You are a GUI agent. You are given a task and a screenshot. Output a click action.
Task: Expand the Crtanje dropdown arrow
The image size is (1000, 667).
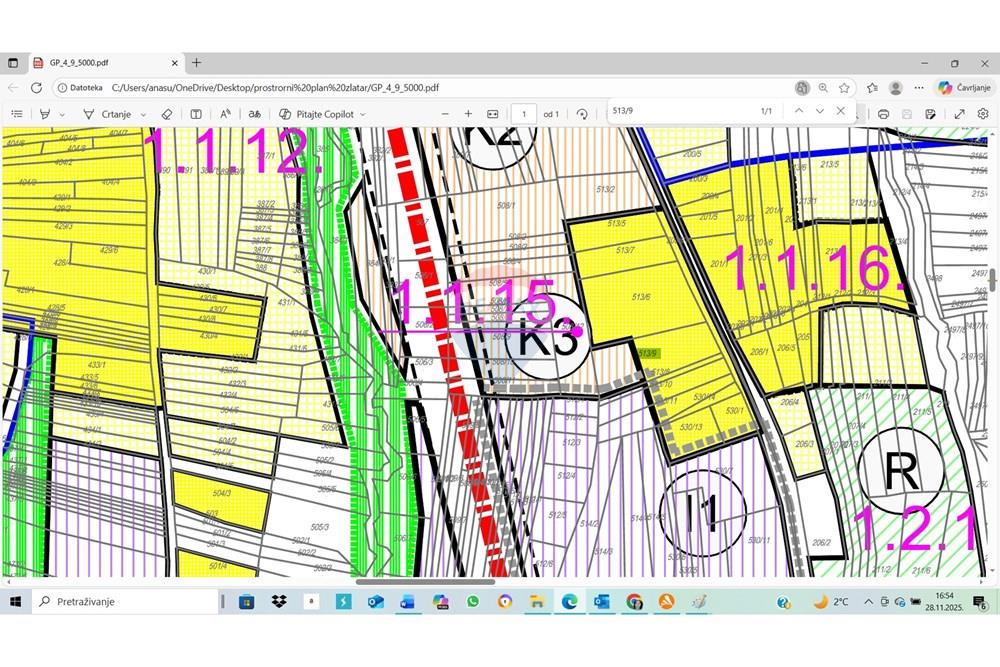click(143, 115)
